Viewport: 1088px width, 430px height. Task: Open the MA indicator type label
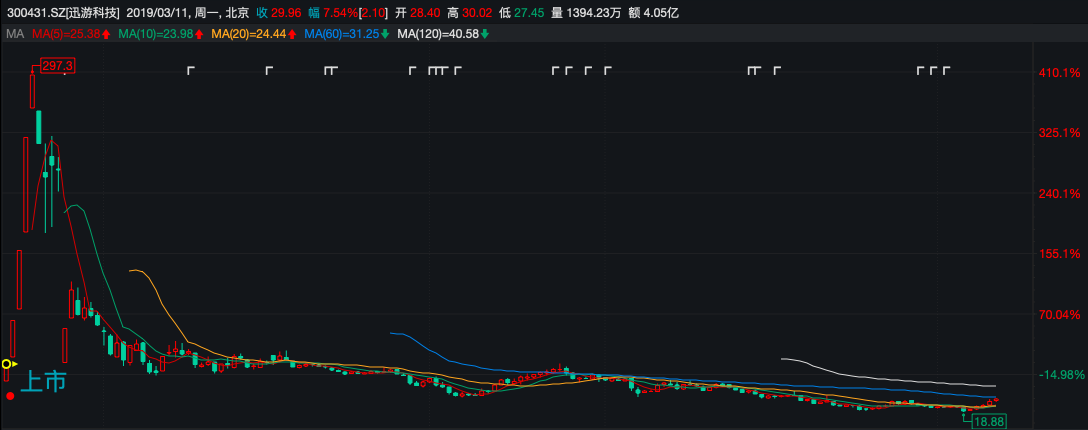coord(14,34)
